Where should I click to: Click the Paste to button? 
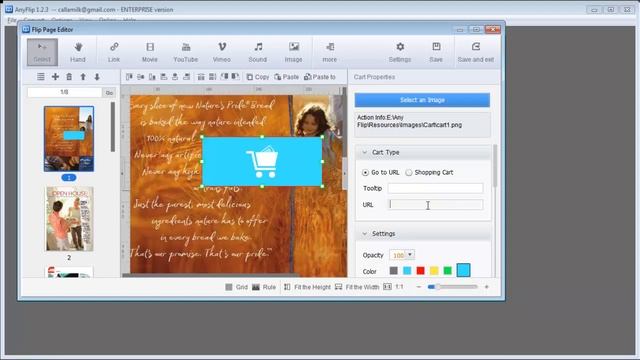320,77
